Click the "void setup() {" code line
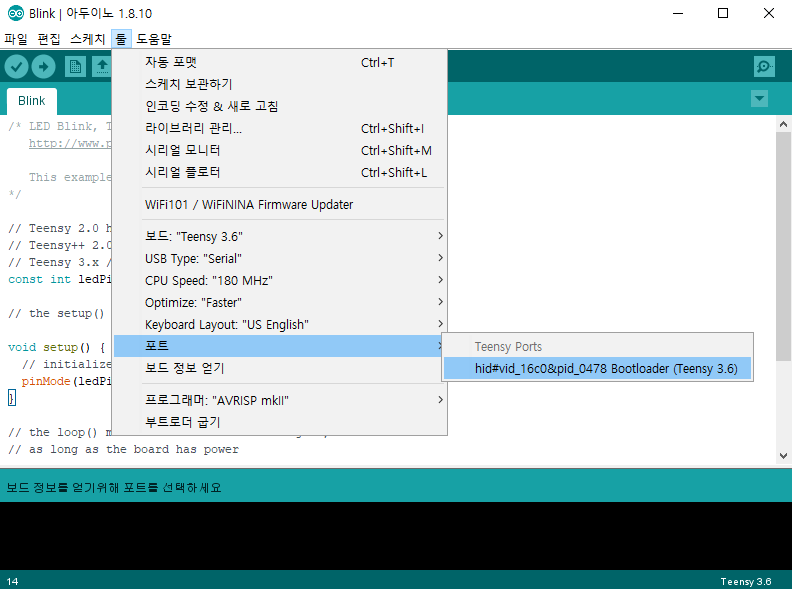This screenshot has width=792, height=589. pyautogui.click(x=57, y=348)
